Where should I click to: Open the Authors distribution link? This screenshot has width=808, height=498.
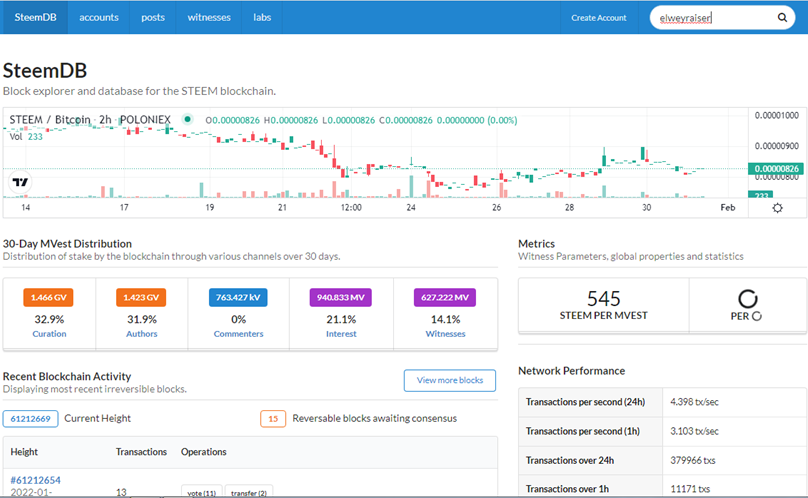[x=142, y=334]
